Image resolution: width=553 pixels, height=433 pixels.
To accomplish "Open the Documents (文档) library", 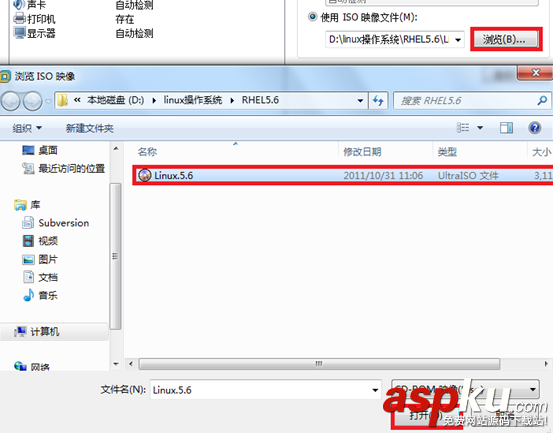I will pos(40,277).
